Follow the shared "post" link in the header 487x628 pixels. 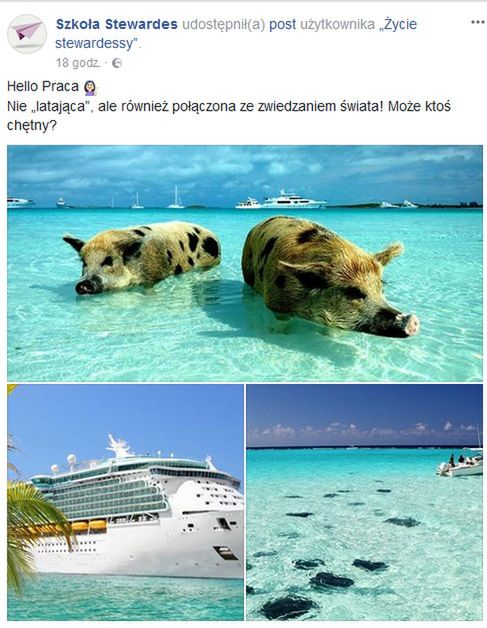click(282, 25)
